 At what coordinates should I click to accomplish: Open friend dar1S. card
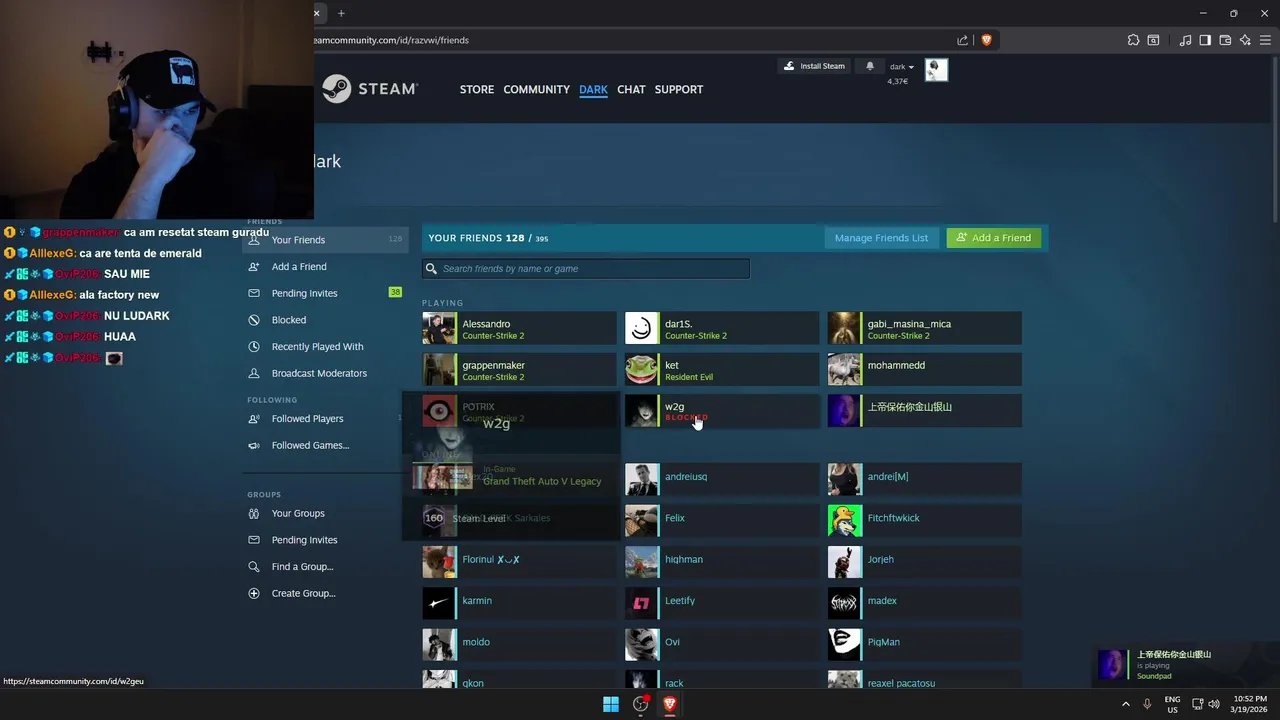(722, 328)
